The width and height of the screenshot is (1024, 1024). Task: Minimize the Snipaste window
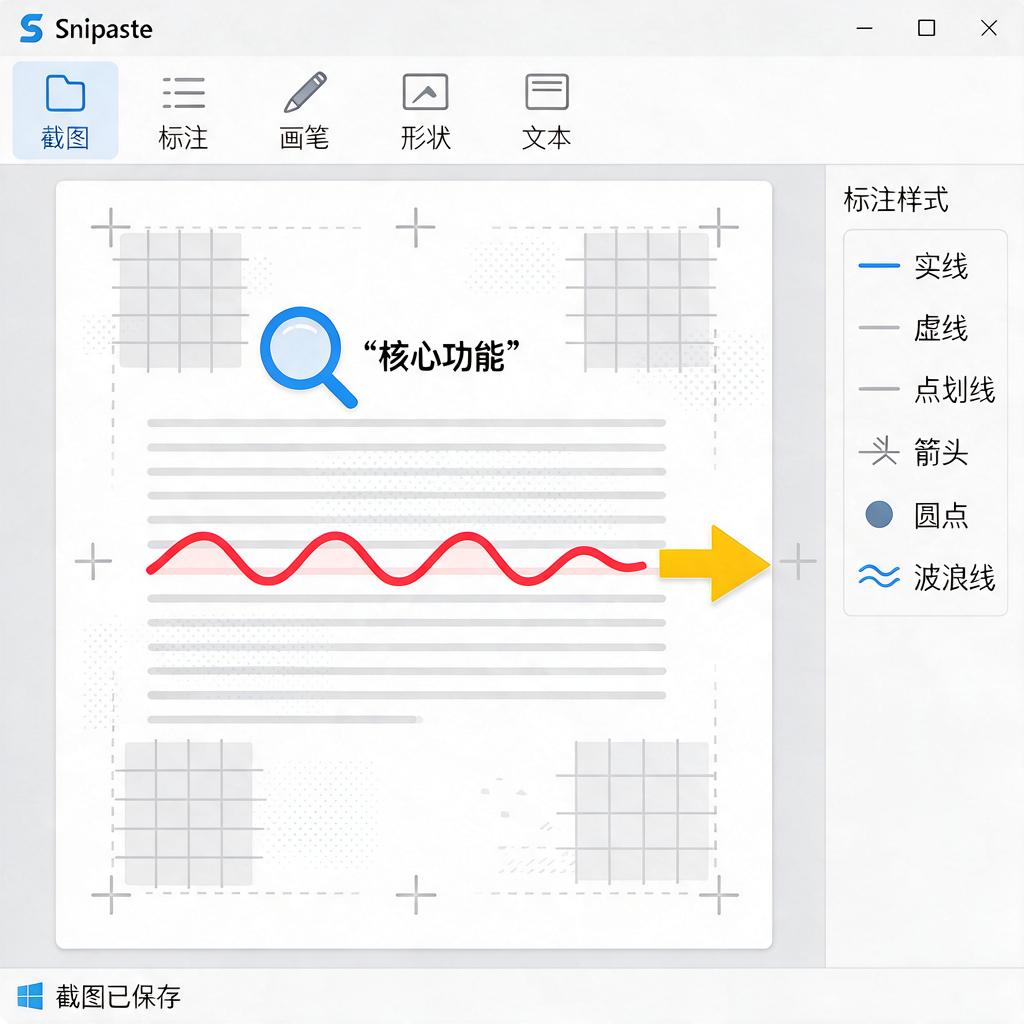coord(865,28)
